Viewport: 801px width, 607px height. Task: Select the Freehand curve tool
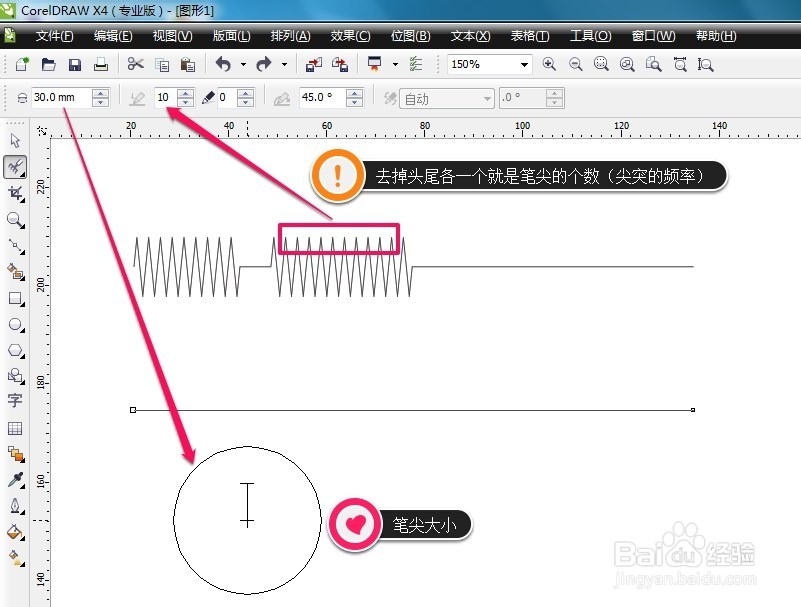pos(15,246)
